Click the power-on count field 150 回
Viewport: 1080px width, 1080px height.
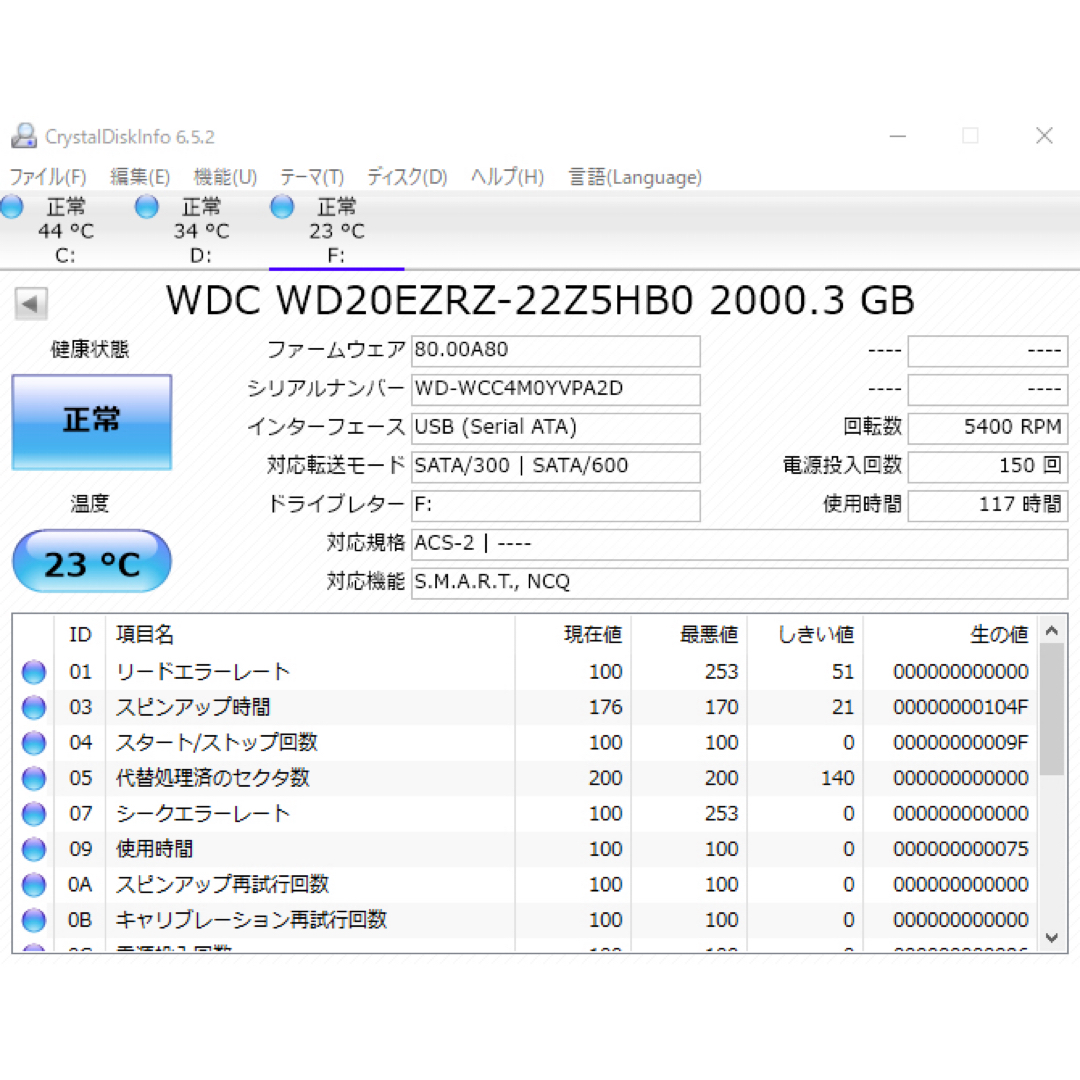988,466
